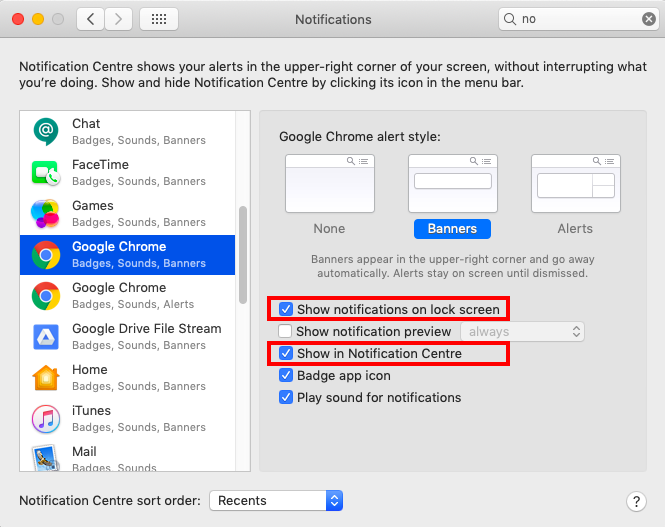The height and width of the screenshot is (527, 665).
Task: Click the None label button
Action: (x=329, y=229)
